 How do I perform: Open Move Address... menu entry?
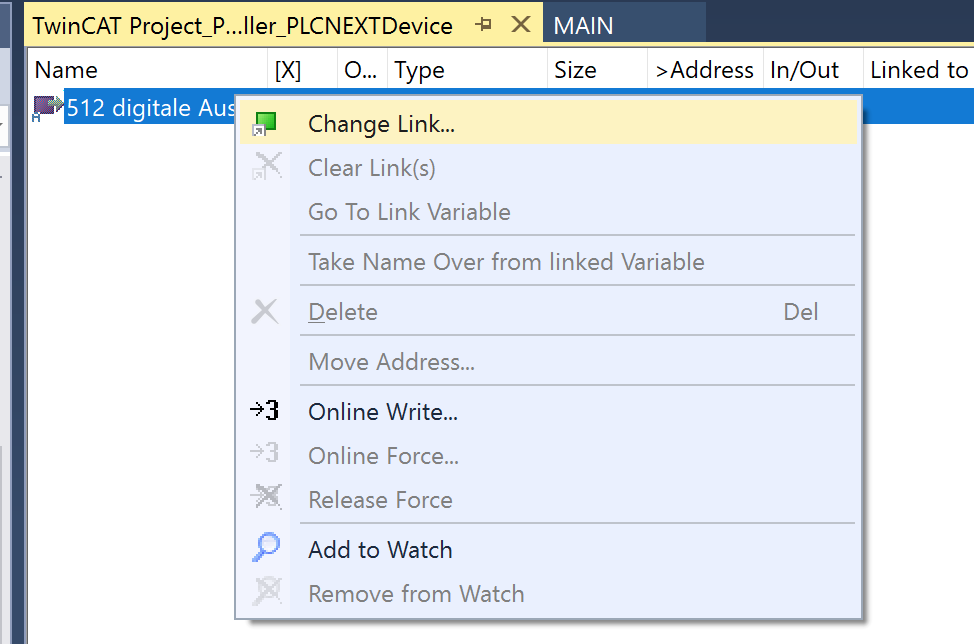click(548, 361)
